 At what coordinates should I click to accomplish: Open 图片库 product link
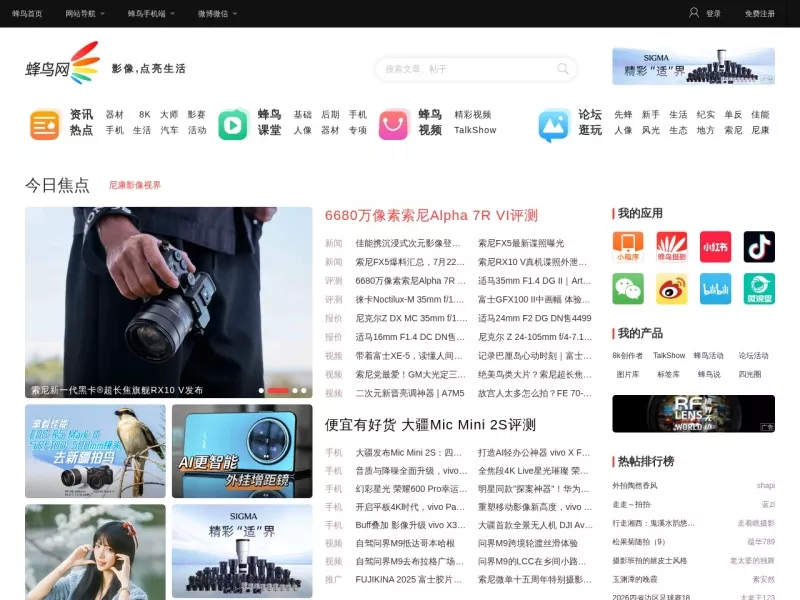coord(628,374)
